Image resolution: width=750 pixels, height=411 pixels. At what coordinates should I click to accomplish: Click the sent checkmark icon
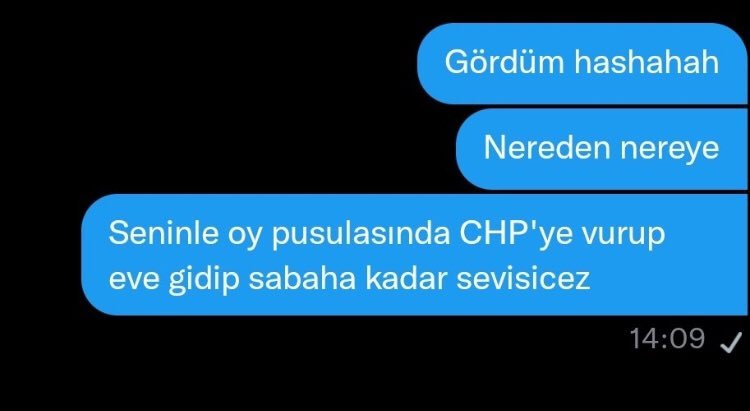pyautogui.click(x=731, y=343)
